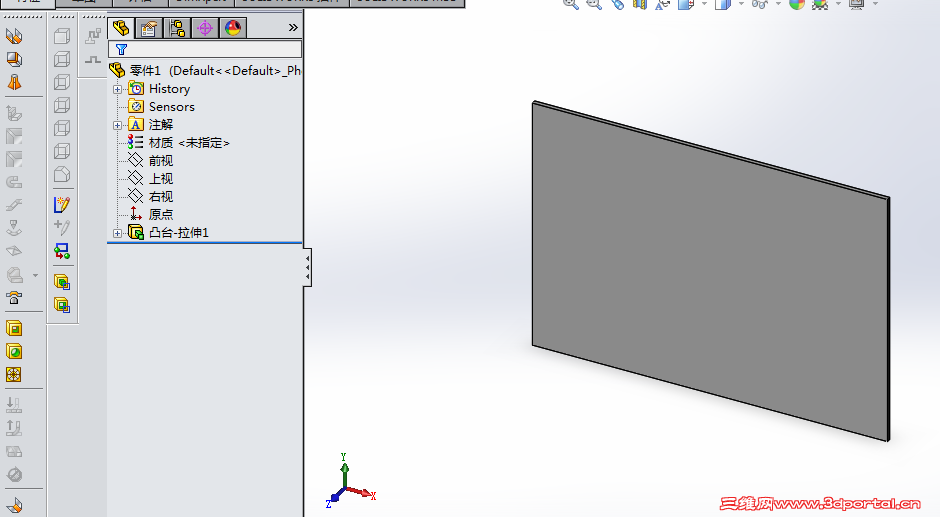Collapse the feature manager panel handle

coord(308,267)
